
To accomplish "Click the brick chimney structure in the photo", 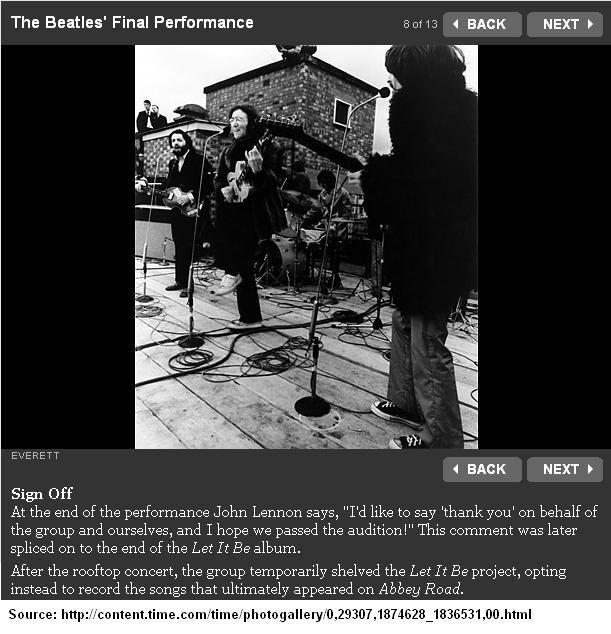I will pyautogui.click(x=289, y=109).
